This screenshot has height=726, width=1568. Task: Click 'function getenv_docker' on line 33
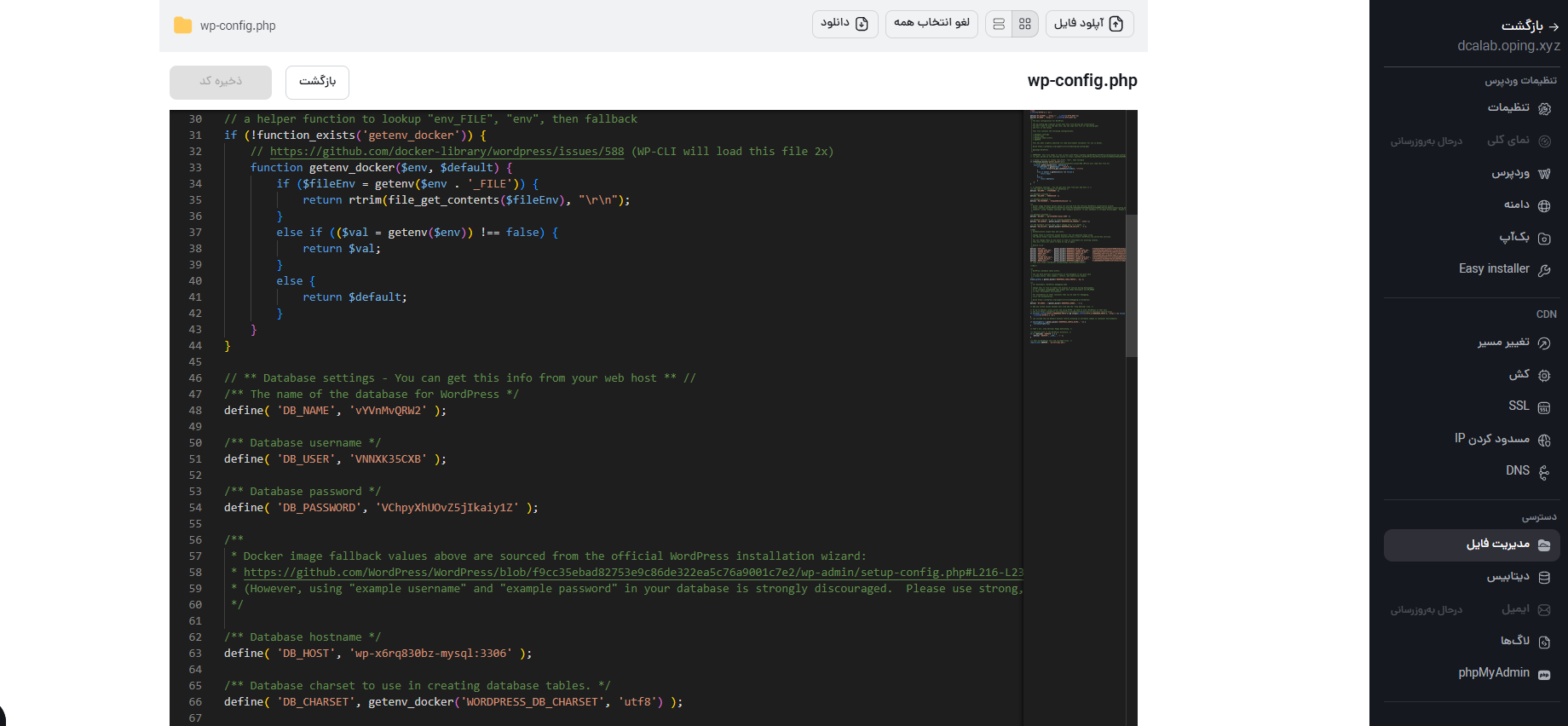point(381,168)
